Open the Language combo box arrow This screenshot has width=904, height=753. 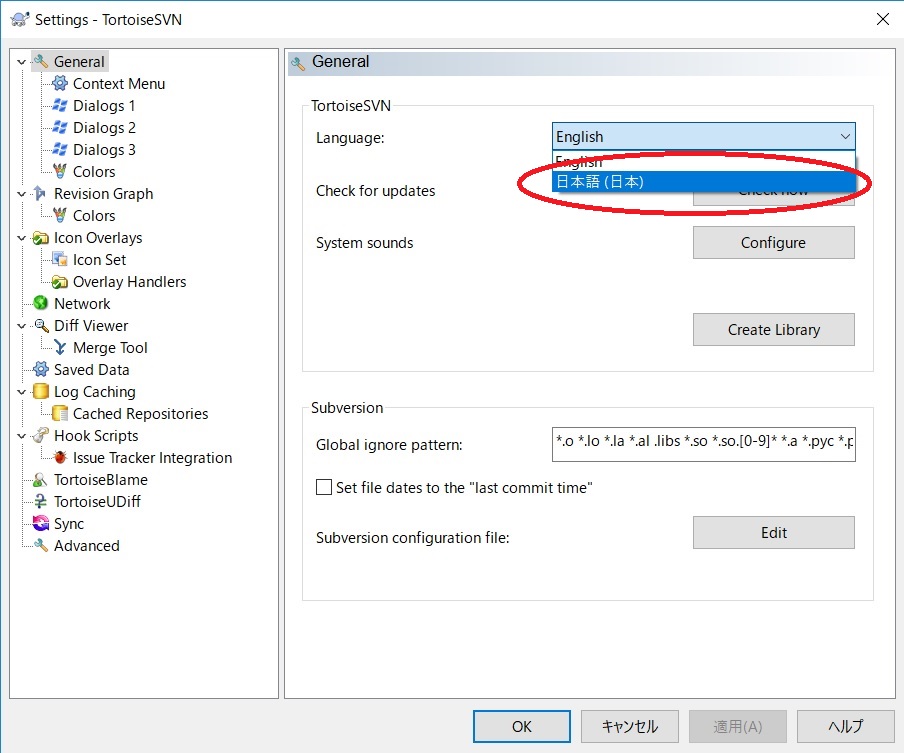(x=845, y=137)
